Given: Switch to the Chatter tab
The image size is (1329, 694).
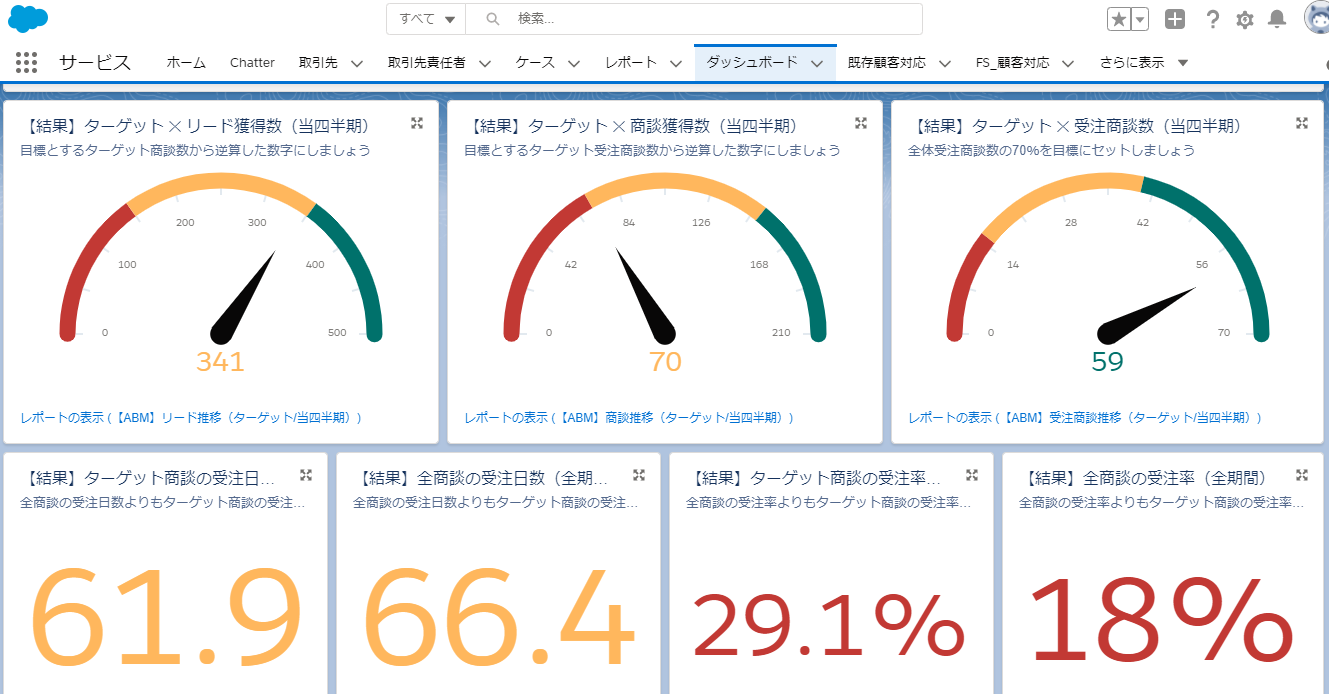Looking at the screenshot, I should pos(252,62).
